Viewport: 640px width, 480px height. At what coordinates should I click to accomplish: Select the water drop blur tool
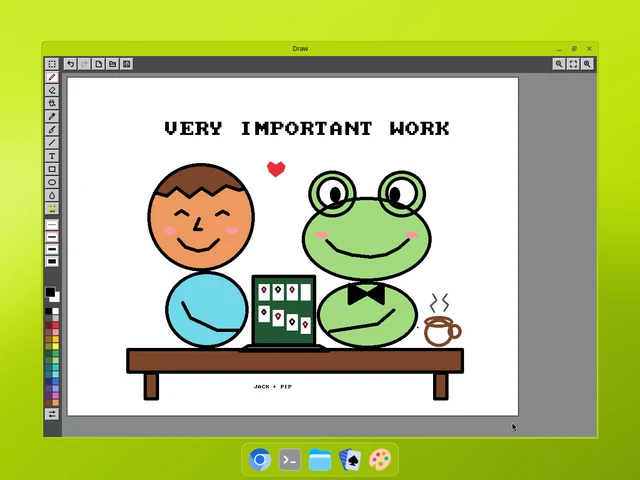click(52, 195)
